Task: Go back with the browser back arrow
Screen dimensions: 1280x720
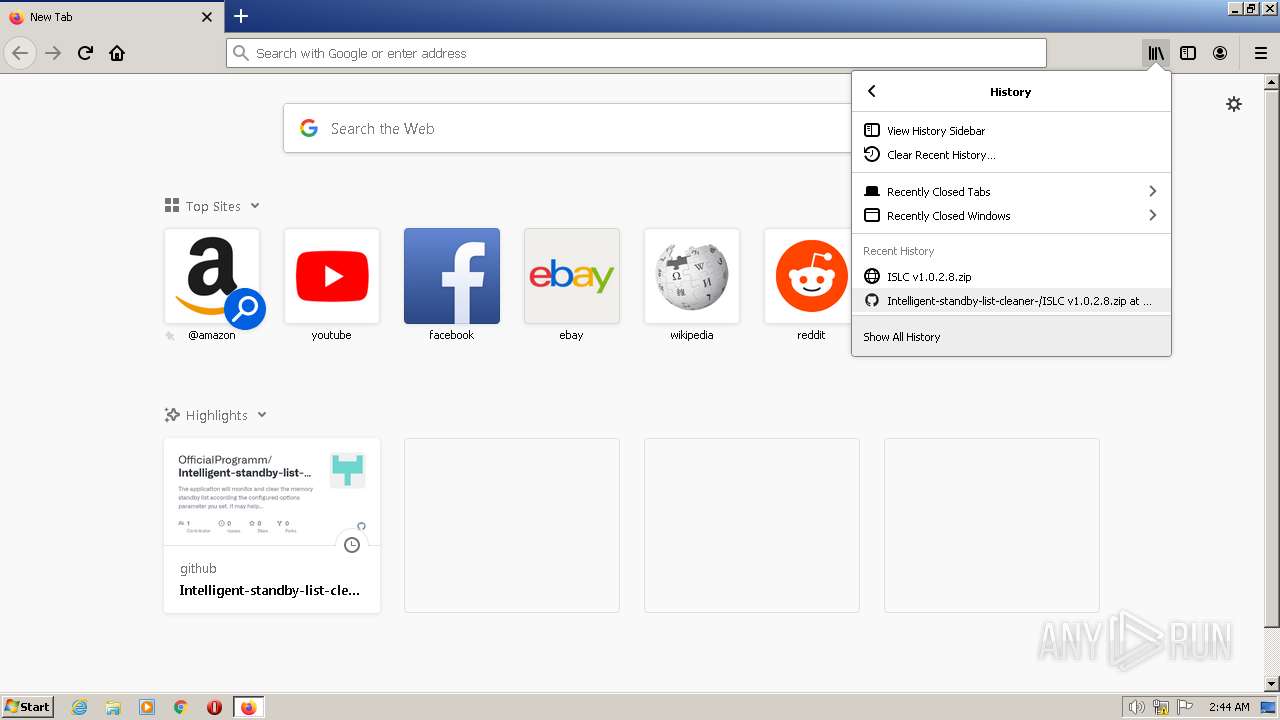Action: point(20,53)
